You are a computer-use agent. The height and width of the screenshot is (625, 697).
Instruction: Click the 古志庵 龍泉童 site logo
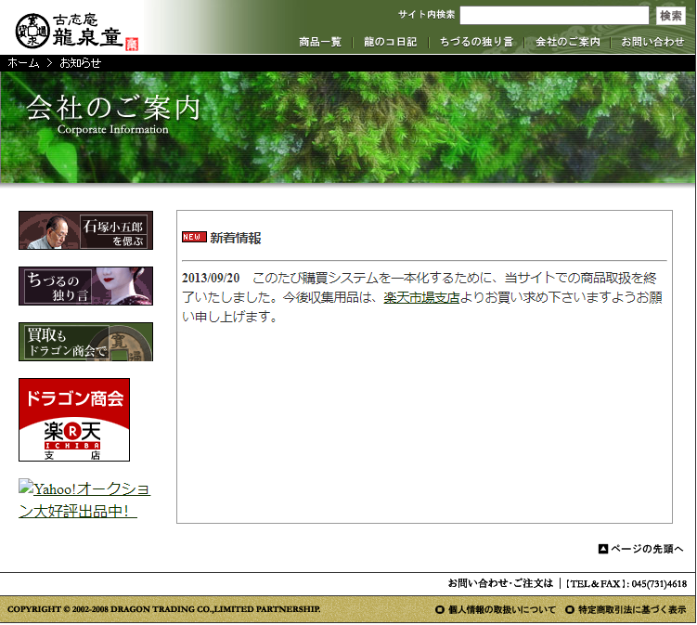coord(76,27)
